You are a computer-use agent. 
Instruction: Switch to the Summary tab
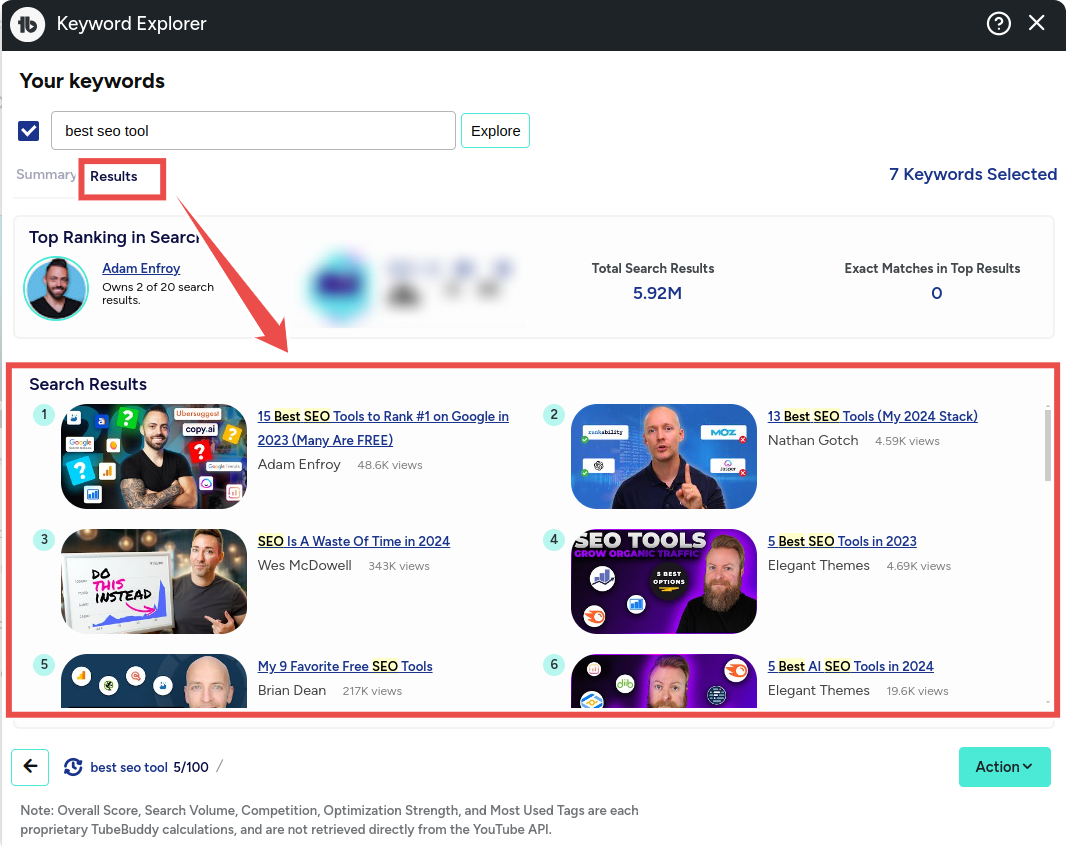coord(46,175)
